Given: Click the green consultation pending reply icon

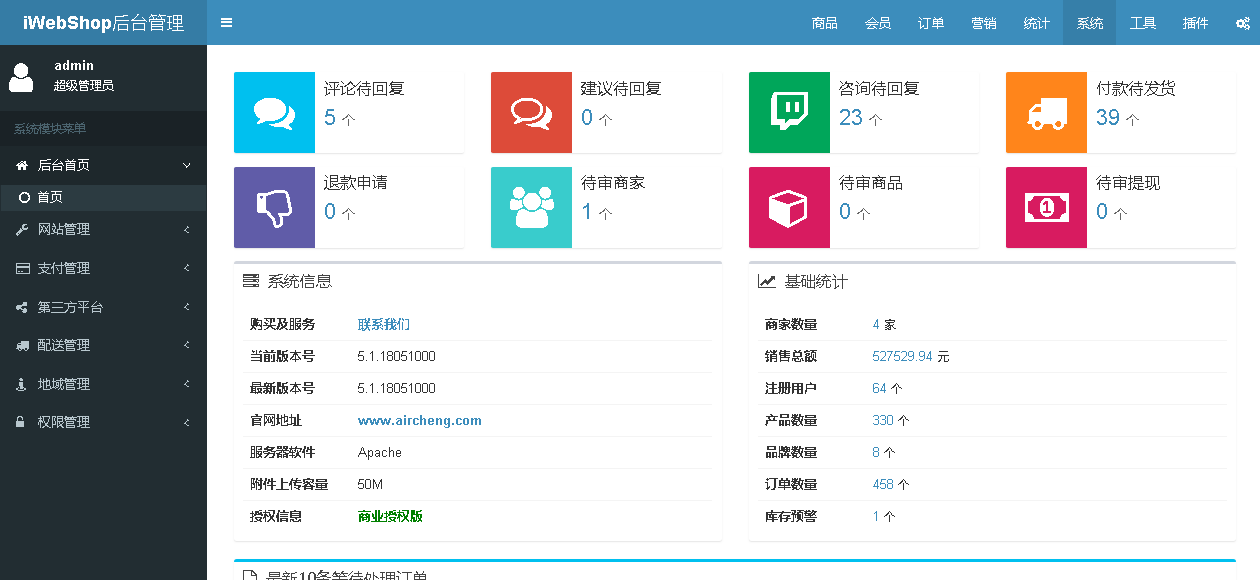Looking at the screenshot, I should 789,113.
